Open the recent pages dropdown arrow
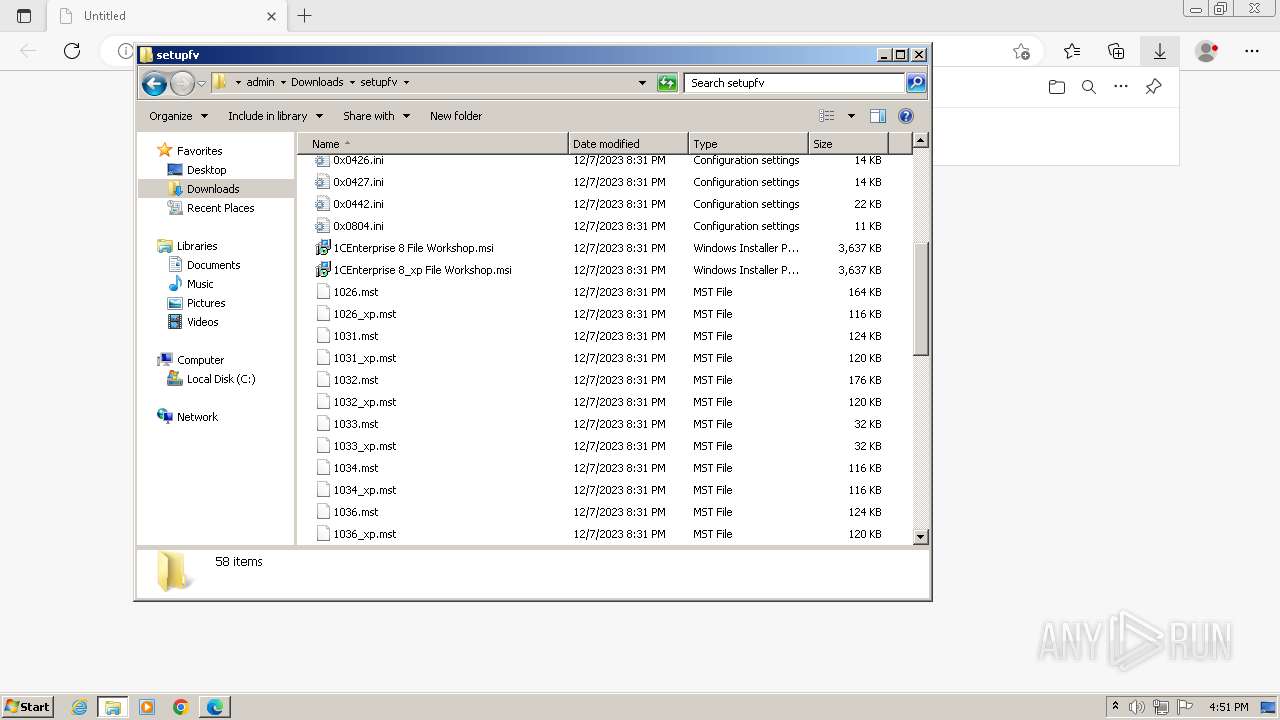 click(201, 83)
